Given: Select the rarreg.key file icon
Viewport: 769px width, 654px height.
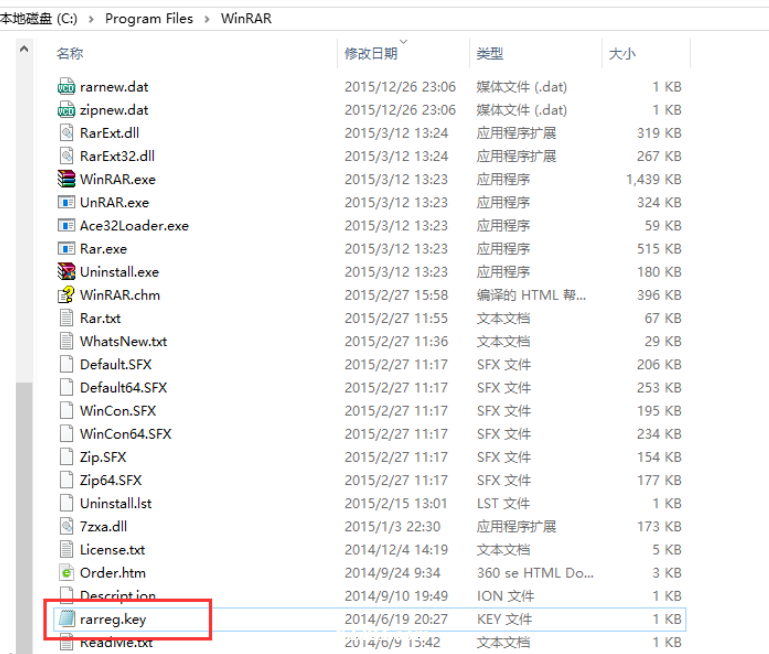Looking at the screenshot, I should (x=66, y=619).
